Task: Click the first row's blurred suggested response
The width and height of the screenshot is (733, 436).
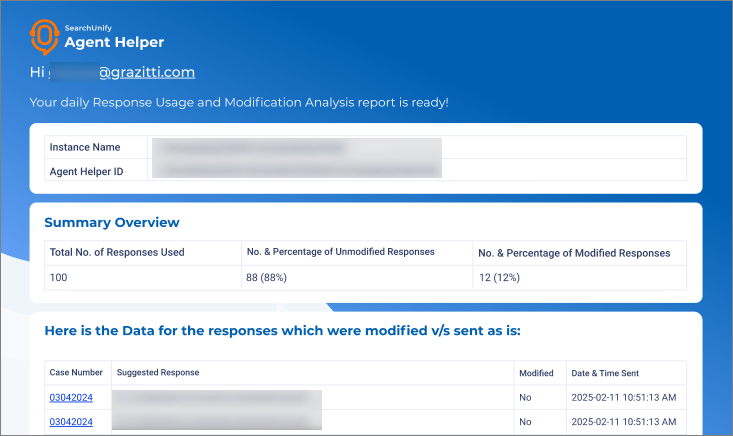Action: (217, 397)
